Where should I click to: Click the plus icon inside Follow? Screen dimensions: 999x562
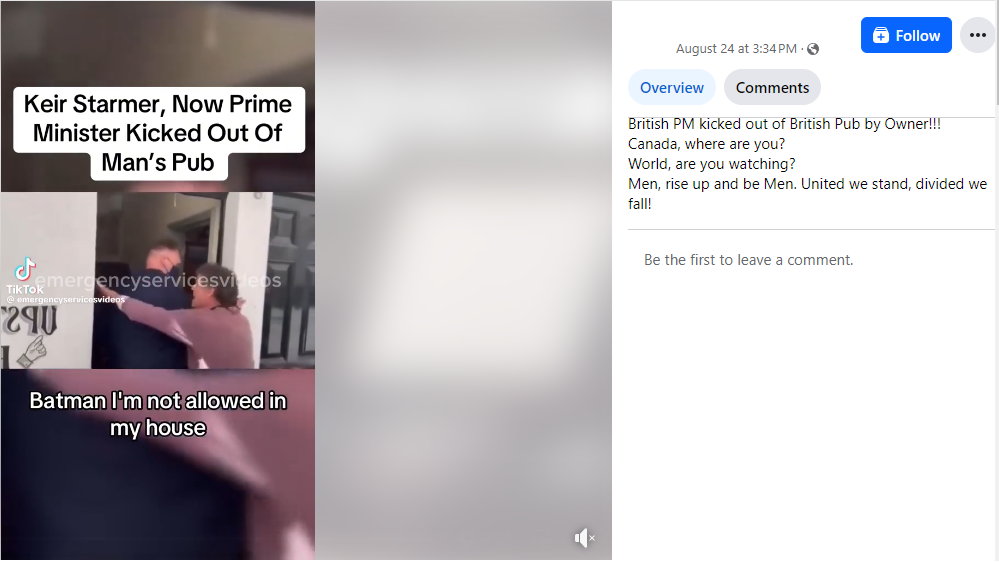880,36
